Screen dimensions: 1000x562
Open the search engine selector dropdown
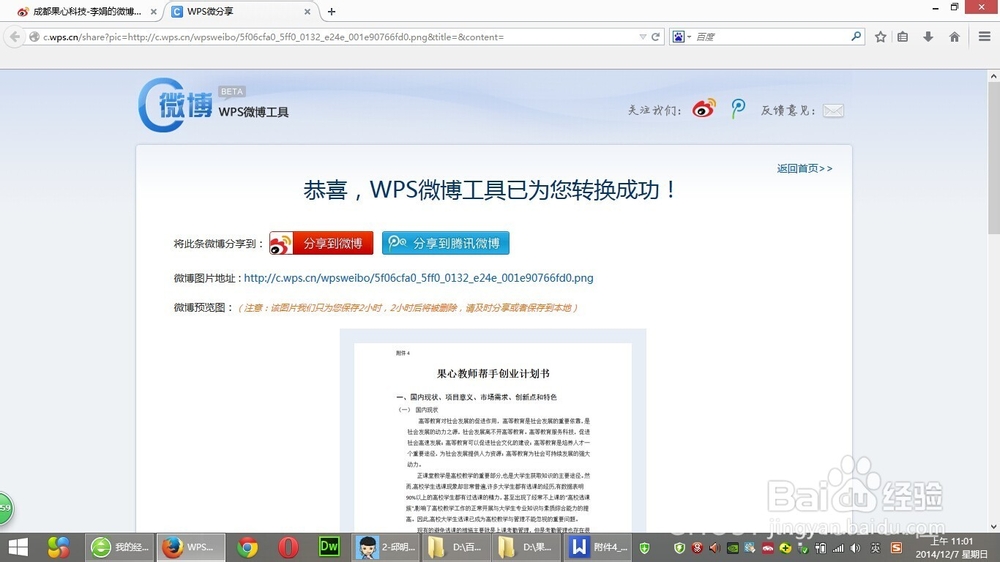(x=682, y=37)
